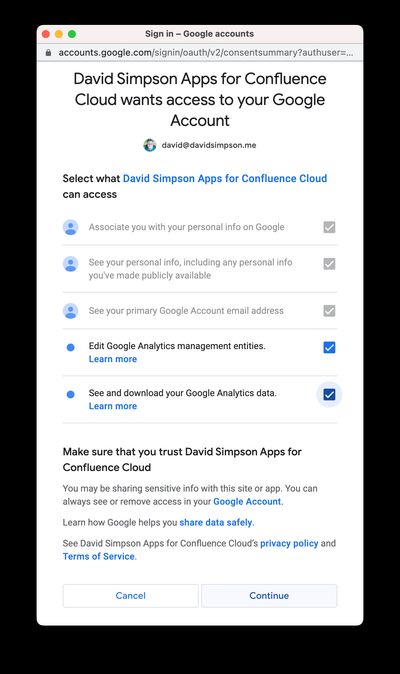This screenshot has height=674, width=400.
Task: Click the person icon beside primary email address
Action: 70,310
